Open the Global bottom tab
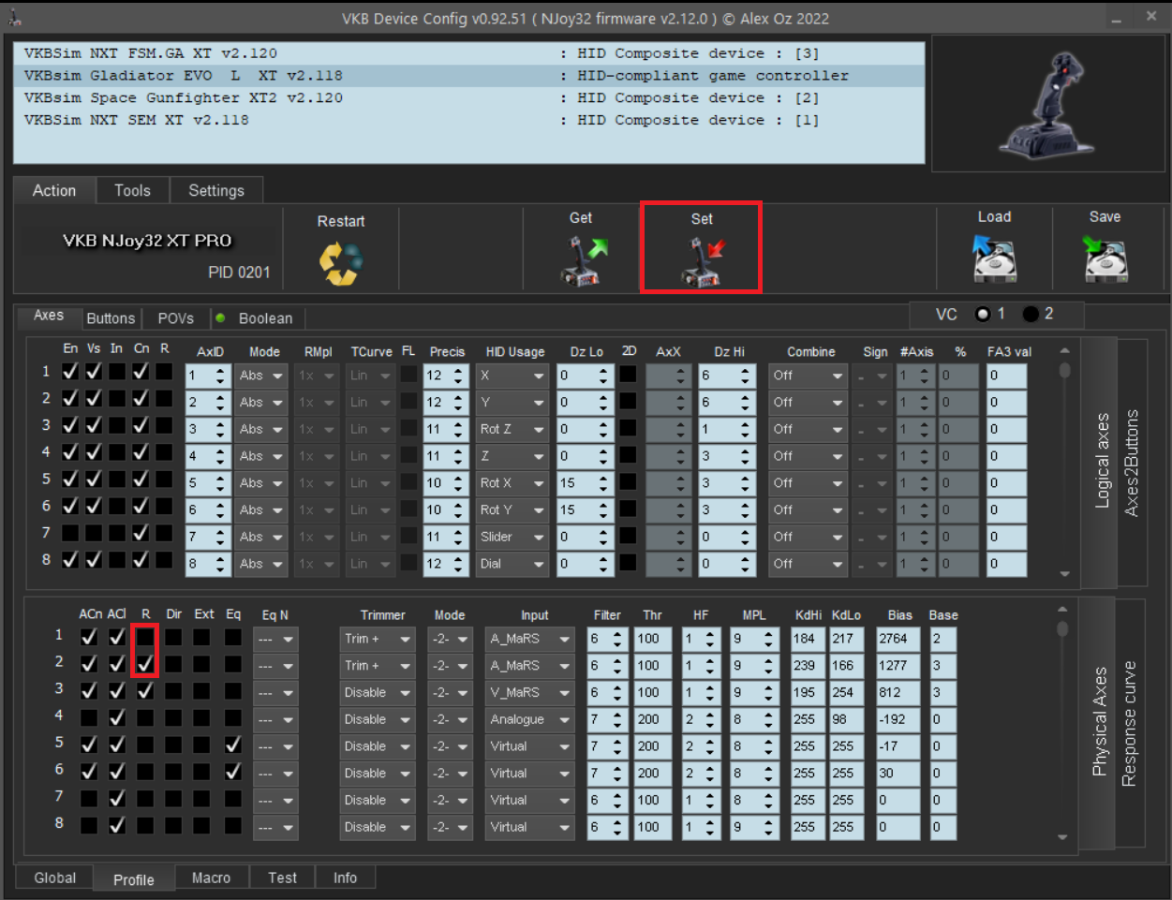This screenshot has width=1172, height=900. click(55, 878)
